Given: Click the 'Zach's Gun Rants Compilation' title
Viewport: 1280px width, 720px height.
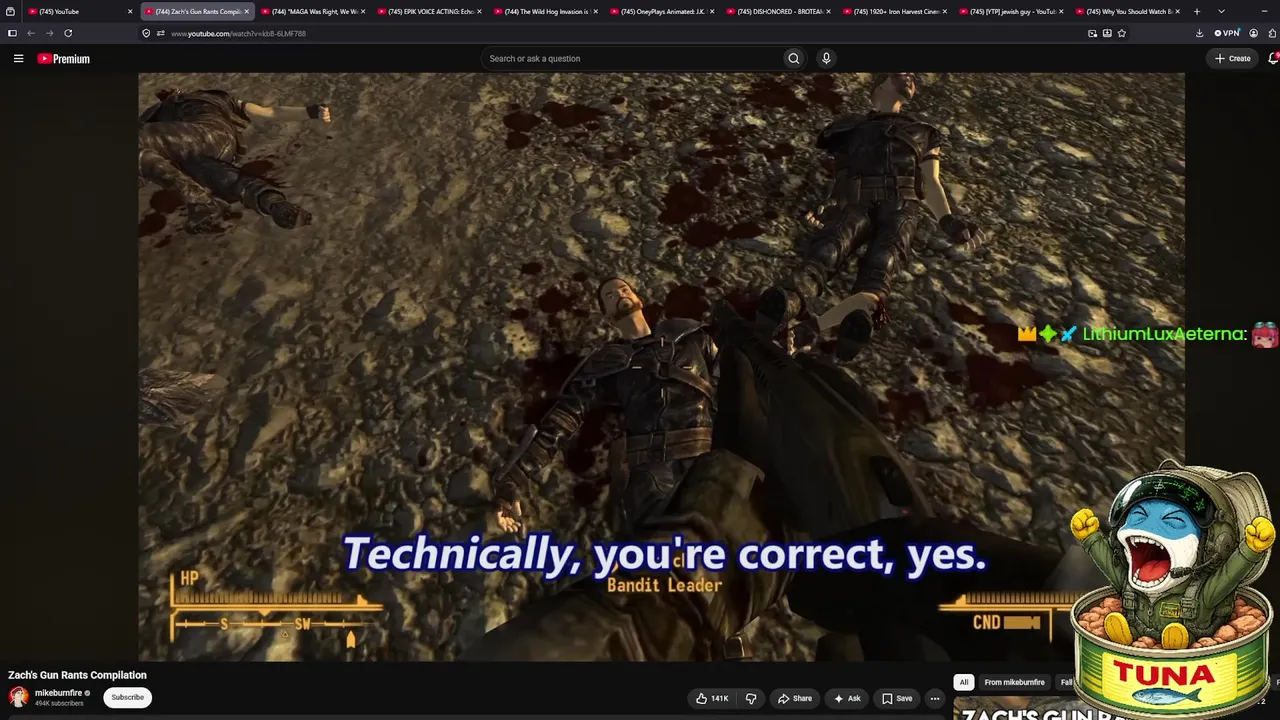Looking at the screenshot, I should (77, 675).
